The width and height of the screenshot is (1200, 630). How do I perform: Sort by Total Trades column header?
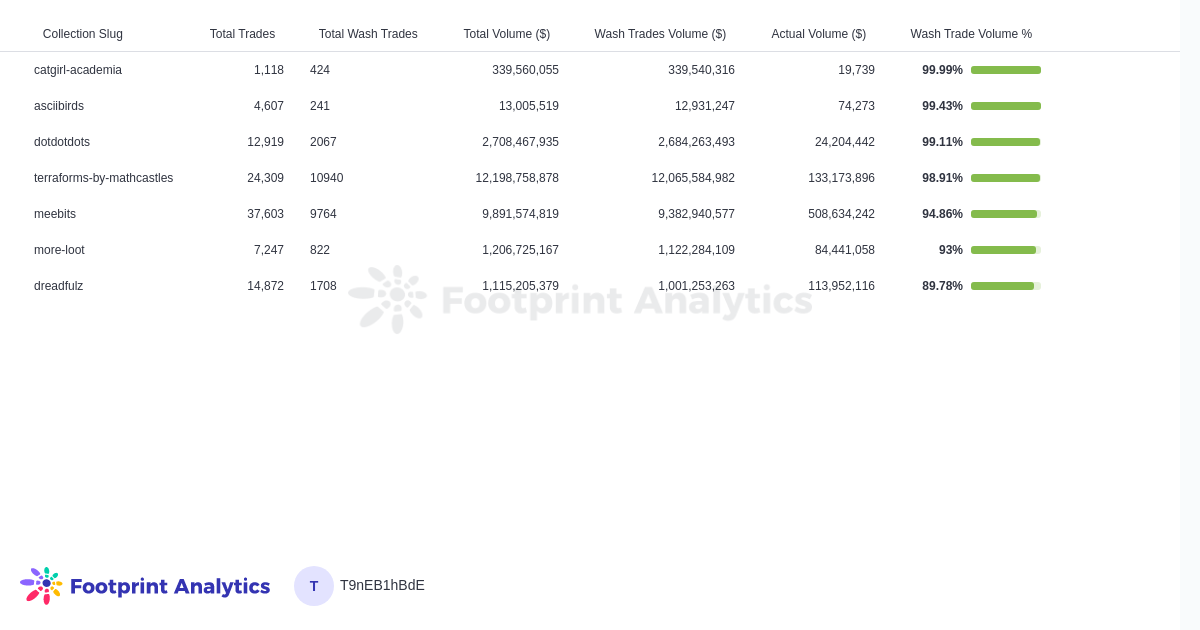pos(242,34)
